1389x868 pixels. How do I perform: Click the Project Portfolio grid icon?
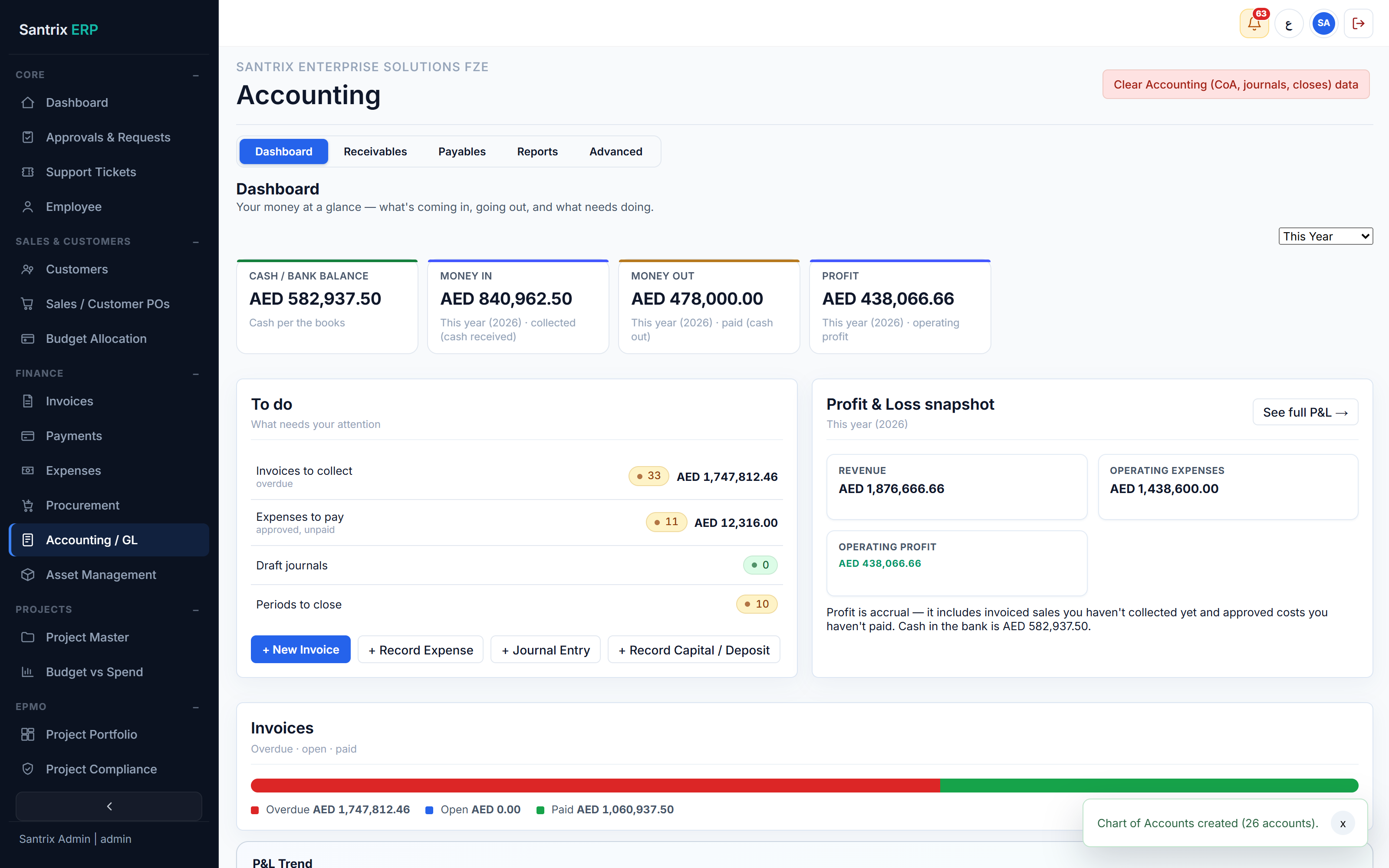[x=27, y=734]
